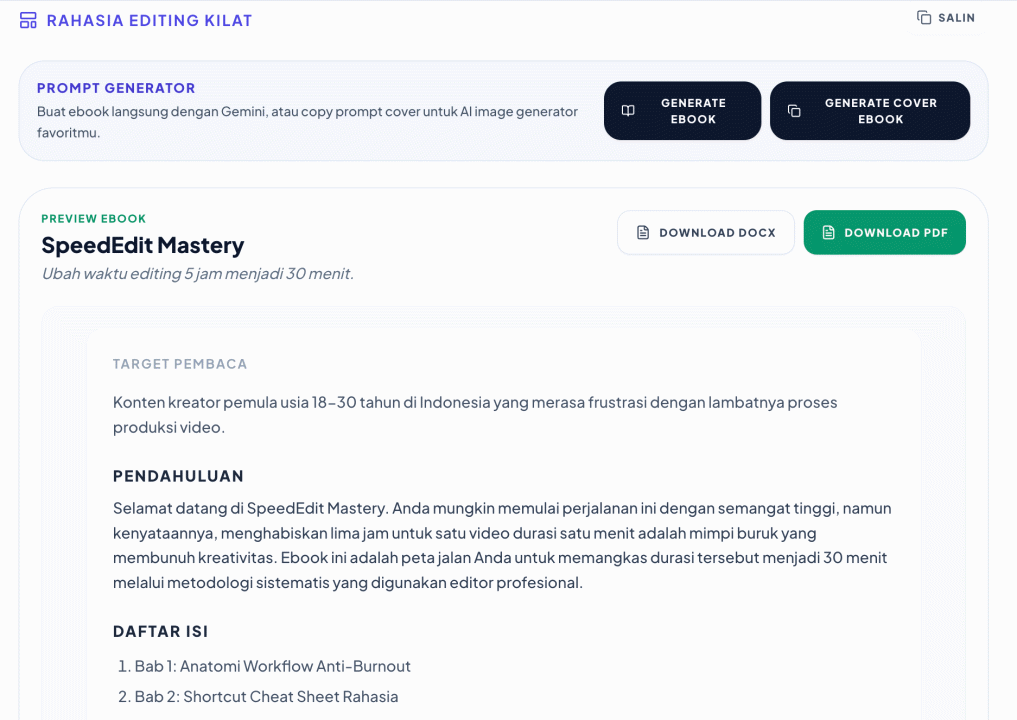Download the ebook as DOCX

[x=706, y=232]
